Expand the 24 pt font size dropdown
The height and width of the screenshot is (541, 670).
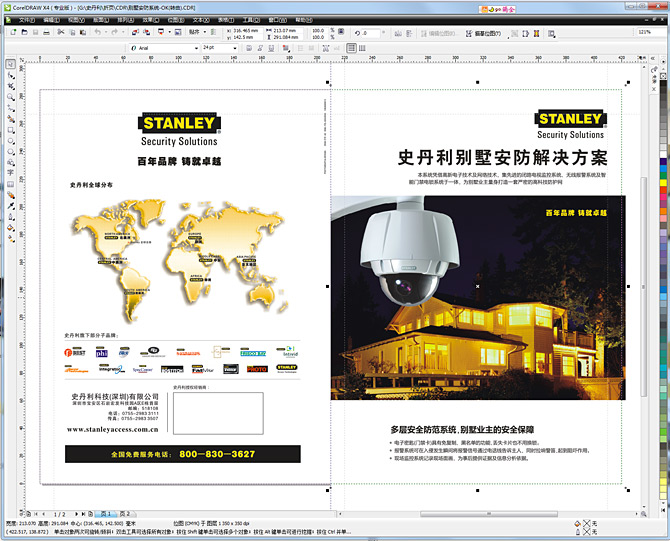(236, 47)
